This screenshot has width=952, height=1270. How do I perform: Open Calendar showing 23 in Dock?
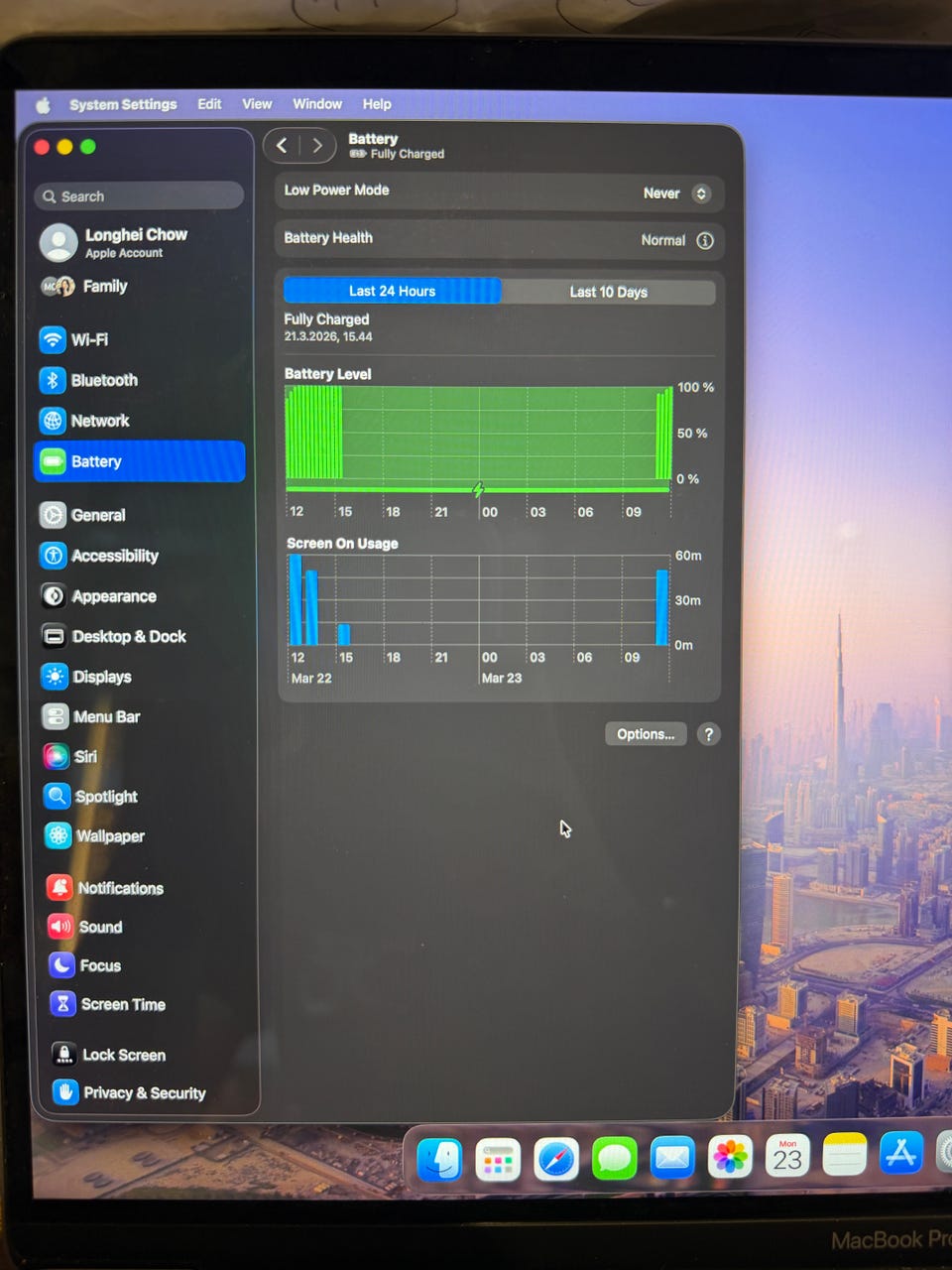tap(788, 1156)
